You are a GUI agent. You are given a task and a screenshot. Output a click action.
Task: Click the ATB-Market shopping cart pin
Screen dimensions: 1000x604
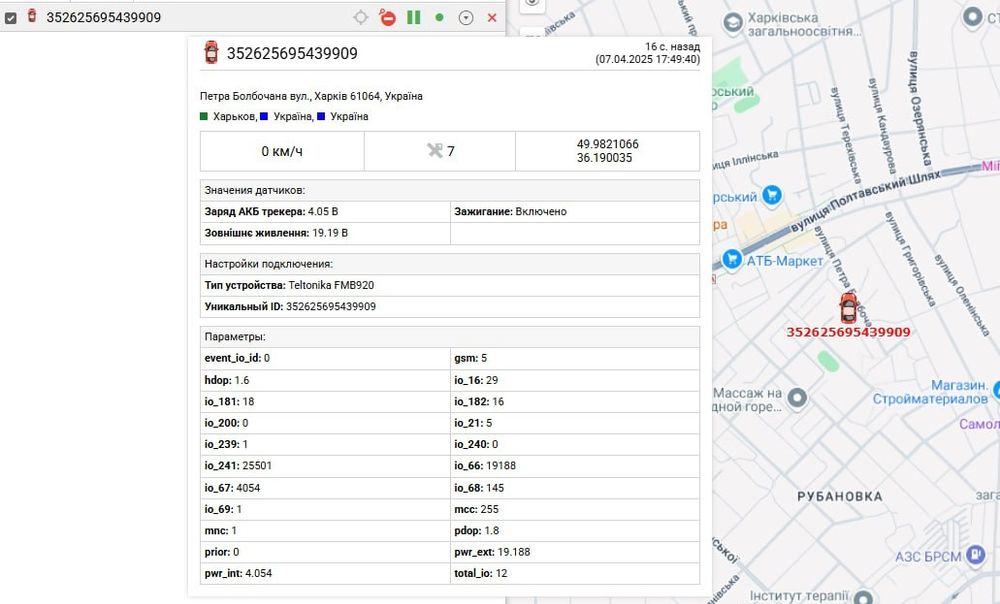coord(731,259)
